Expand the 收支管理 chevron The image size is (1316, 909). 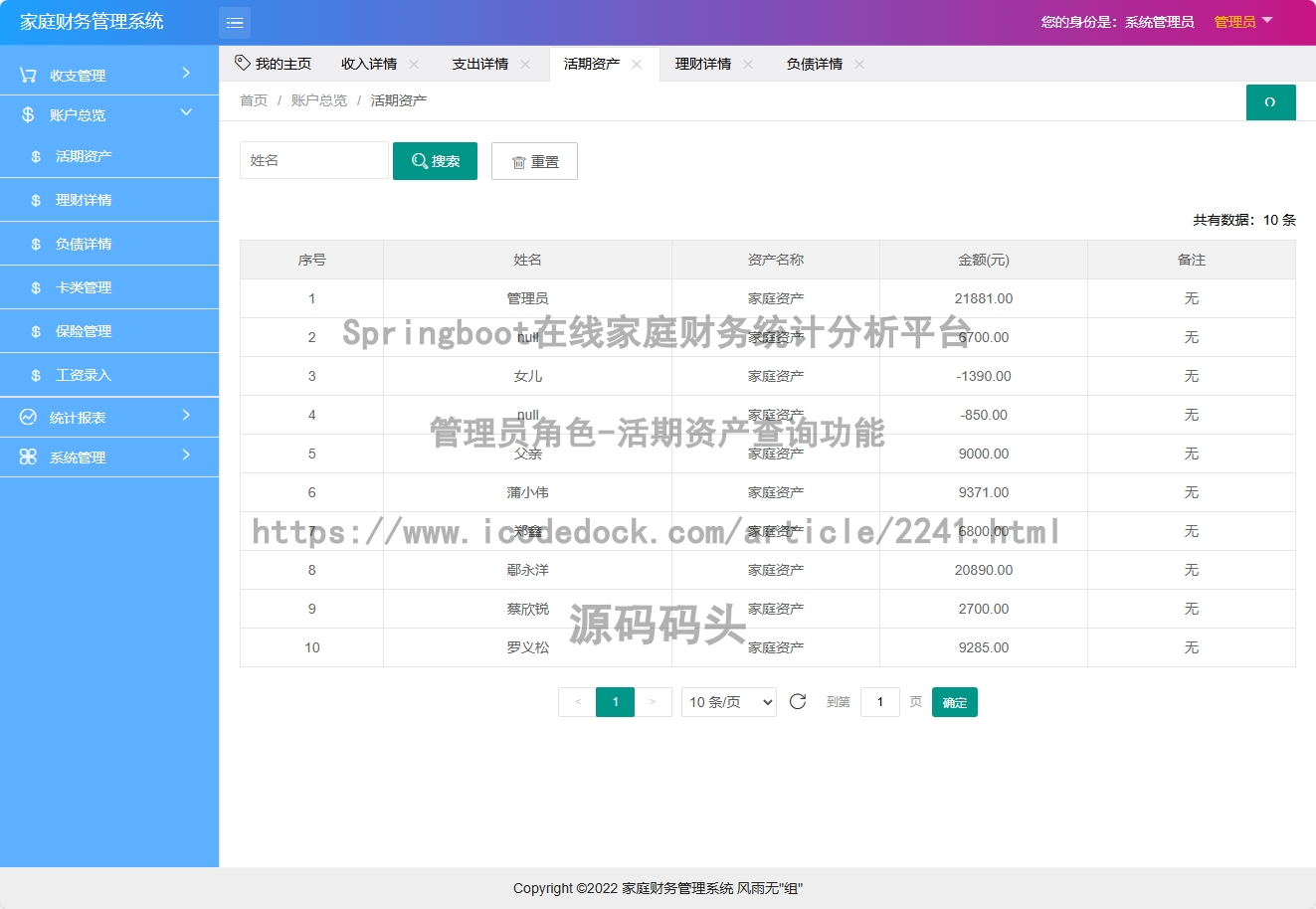tap(186, 74)
